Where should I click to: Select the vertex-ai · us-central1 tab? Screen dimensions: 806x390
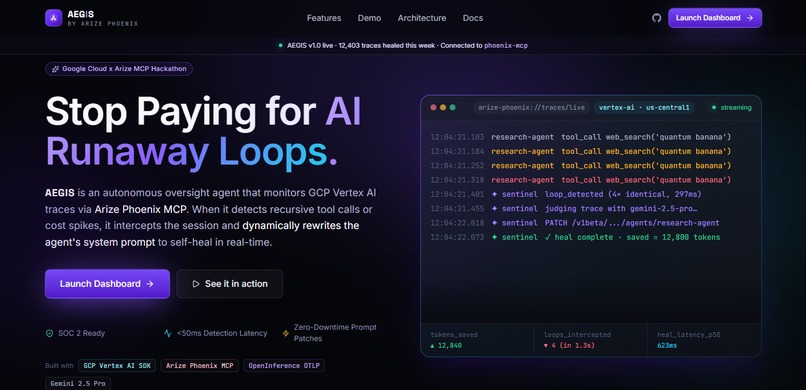pyautogui.click(x=644, y=107)
